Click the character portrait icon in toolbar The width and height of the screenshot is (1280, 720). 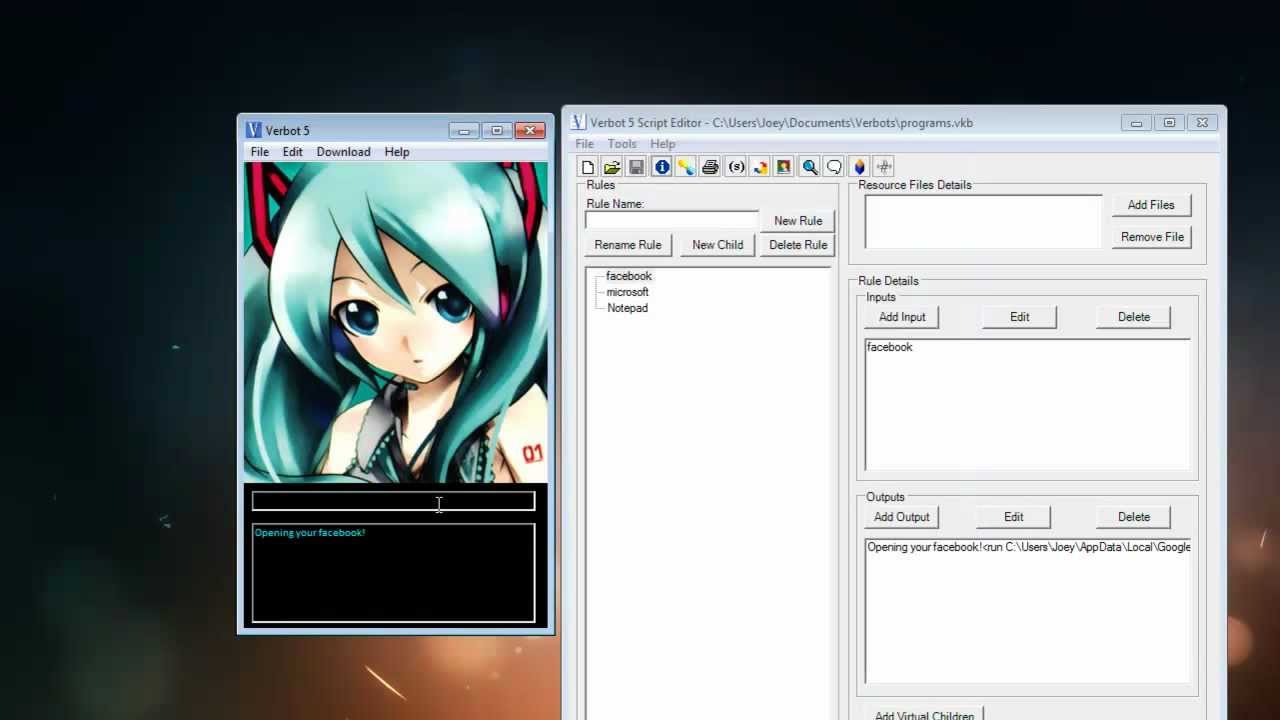(785, 167)
